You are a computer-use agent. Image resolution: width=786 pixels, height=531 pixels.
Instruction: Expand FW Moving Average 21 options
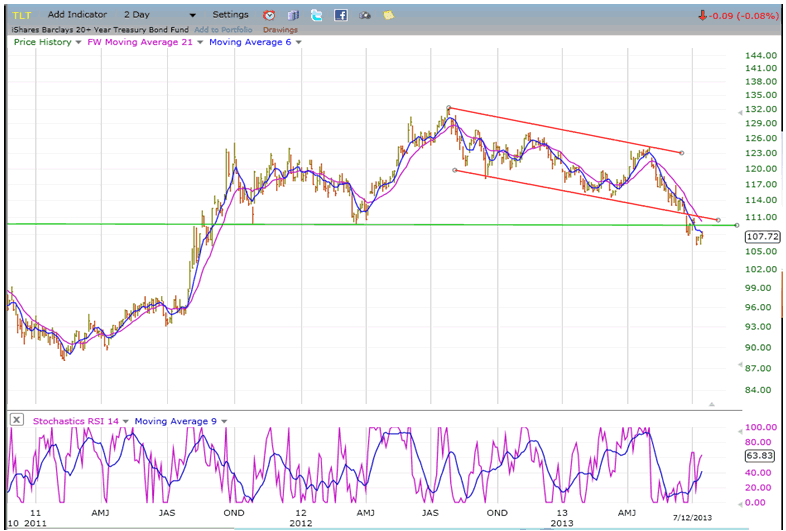(x=200, y=42)
